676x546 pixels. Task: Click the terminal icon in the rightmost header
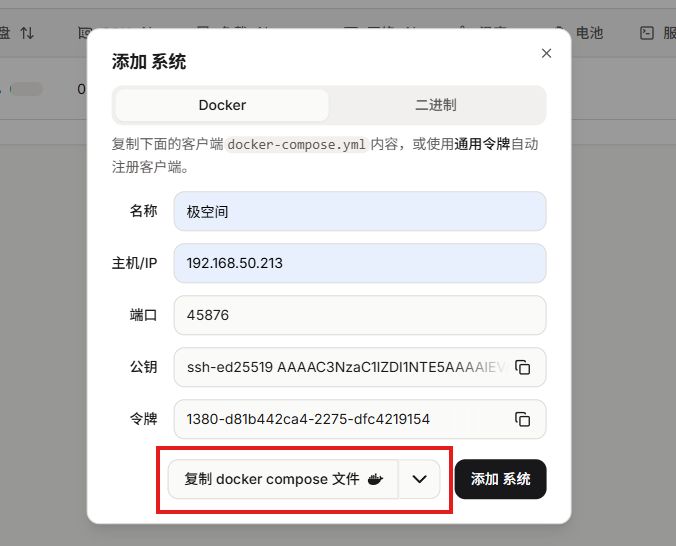pyautogui.click(x=647, y=33)
